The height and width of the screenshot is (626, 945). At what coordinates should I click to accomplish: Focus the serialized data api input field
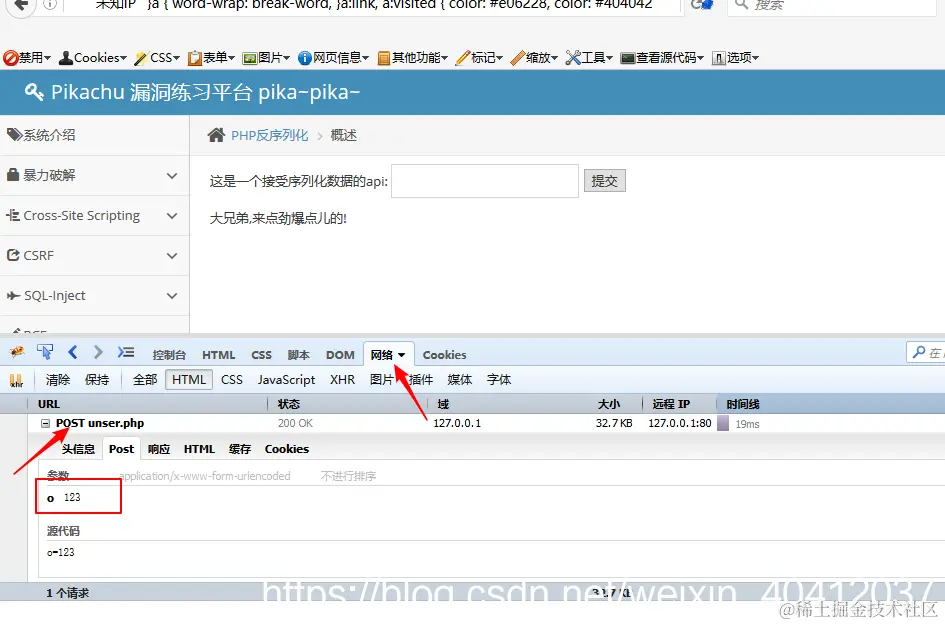tap(485, 181)
